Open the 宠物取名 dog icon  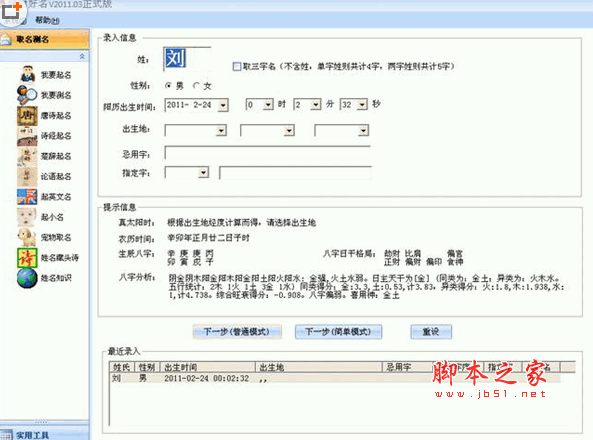pyautogui.click(x=27, y=237)
